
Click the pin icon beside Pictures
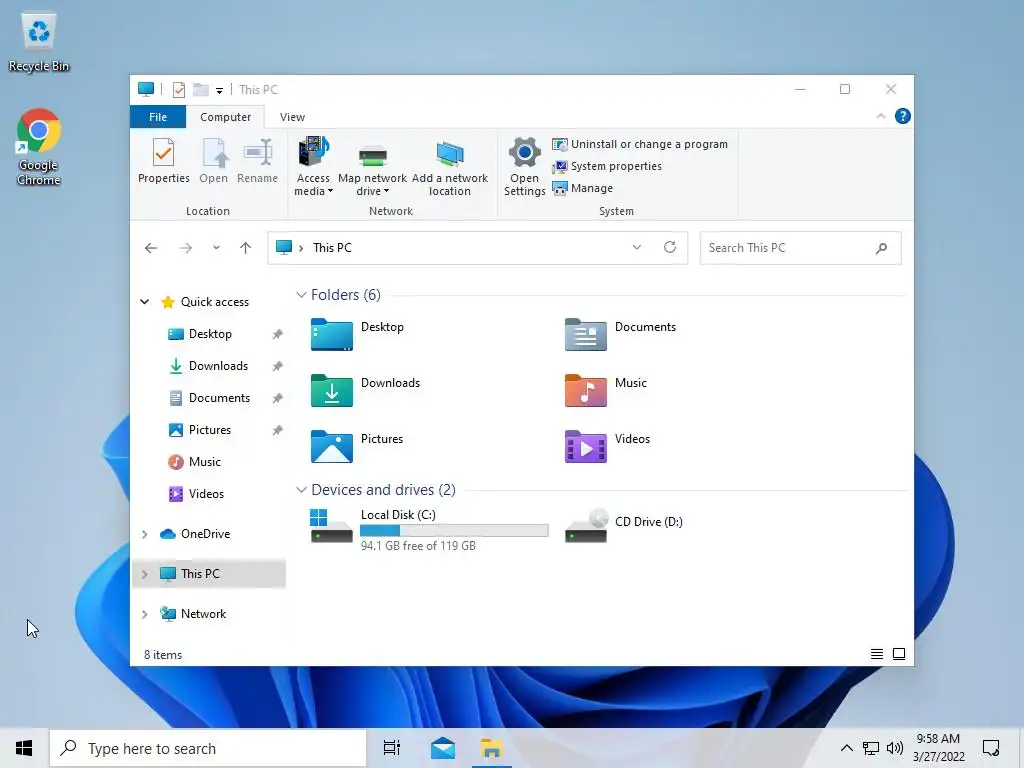[278, 430]
